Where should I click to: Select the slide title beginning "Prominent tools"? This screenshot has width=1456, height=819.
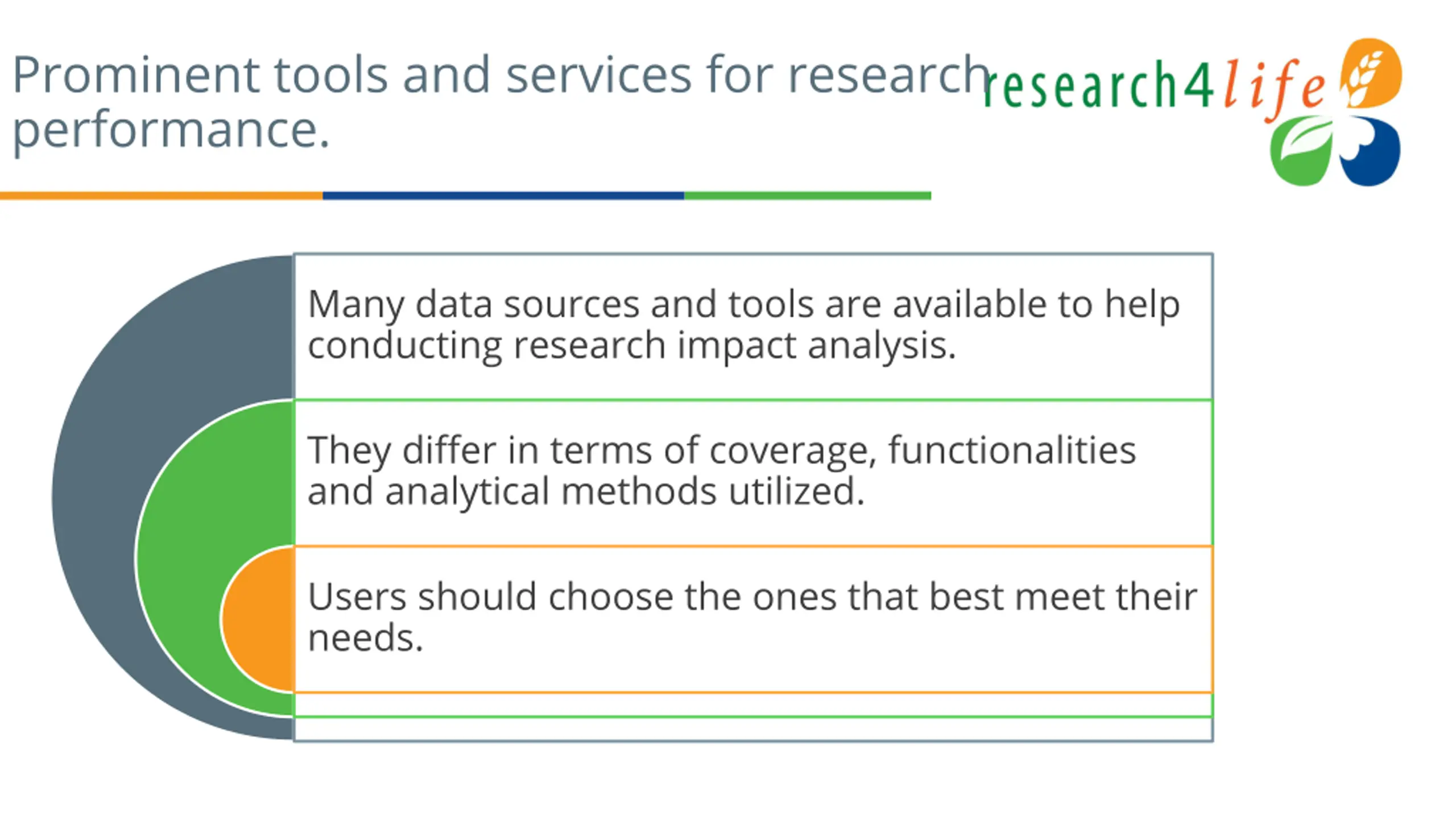500,102
